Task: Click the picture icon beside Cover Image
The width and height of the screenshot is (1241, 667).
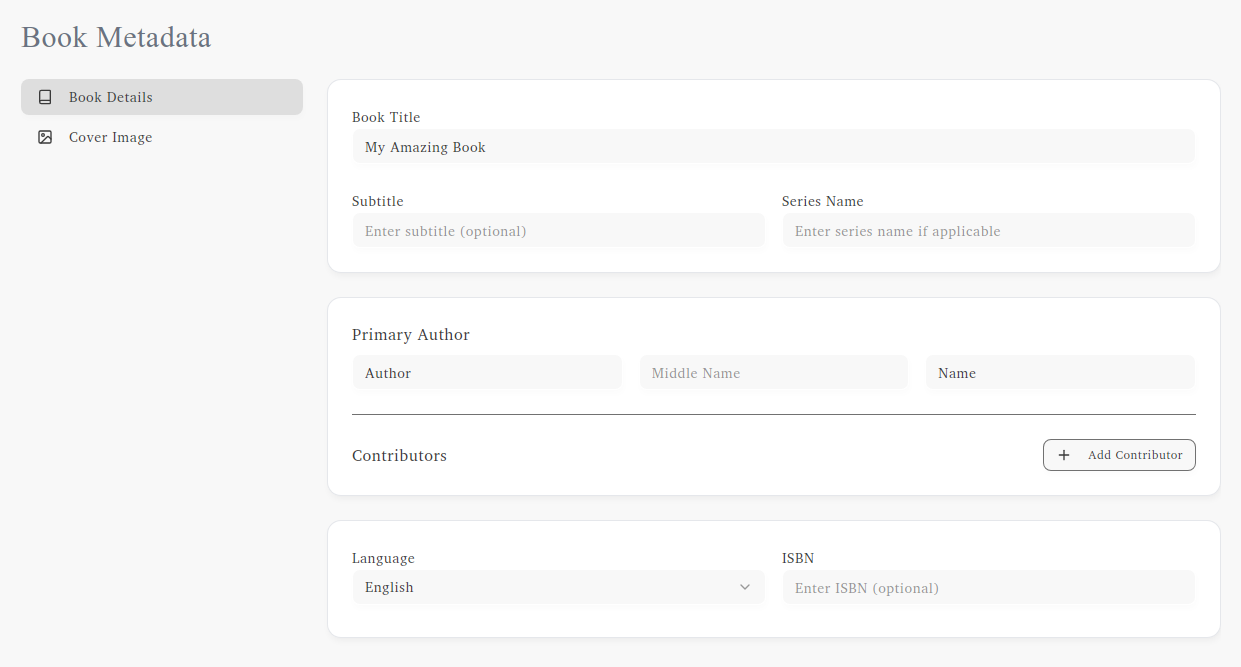Action: (x=44, y=137)
